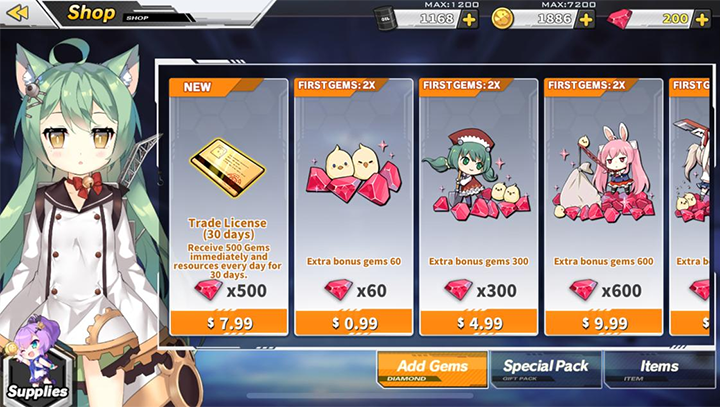Tap the oil barrel resource icon
720x407 pixels.
[385, 19]
